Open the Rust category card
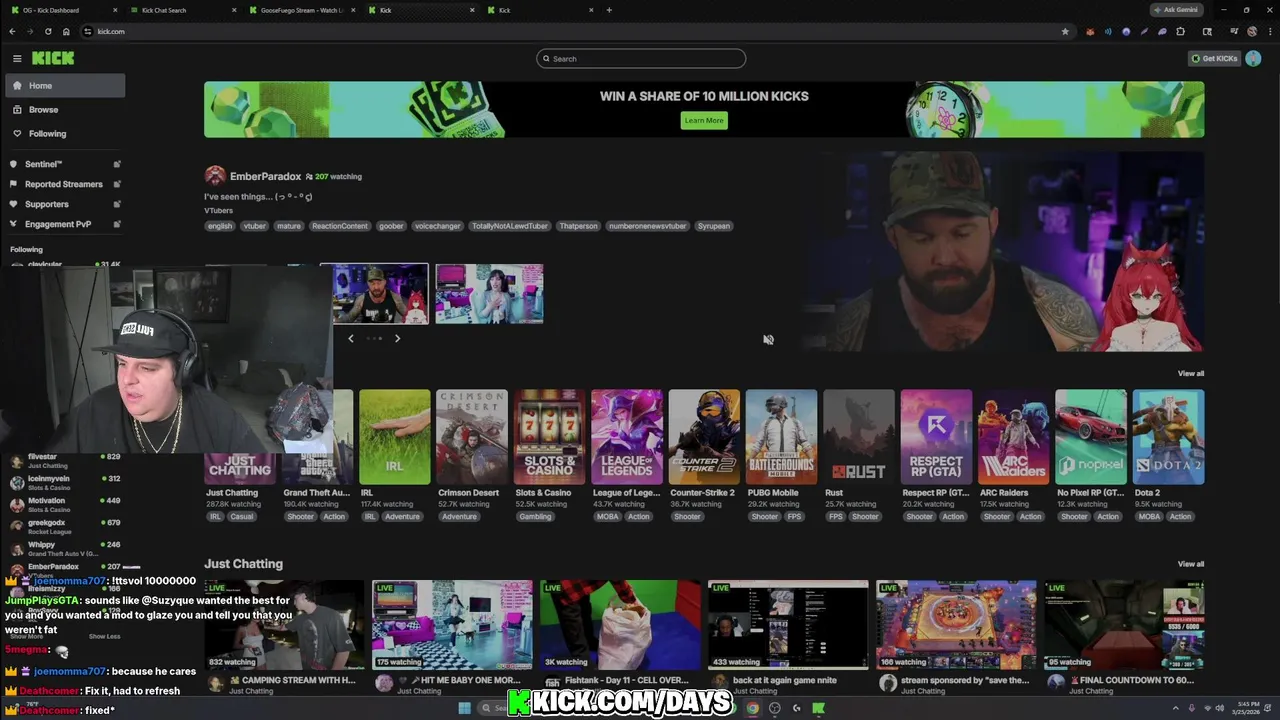 [859, 437]
